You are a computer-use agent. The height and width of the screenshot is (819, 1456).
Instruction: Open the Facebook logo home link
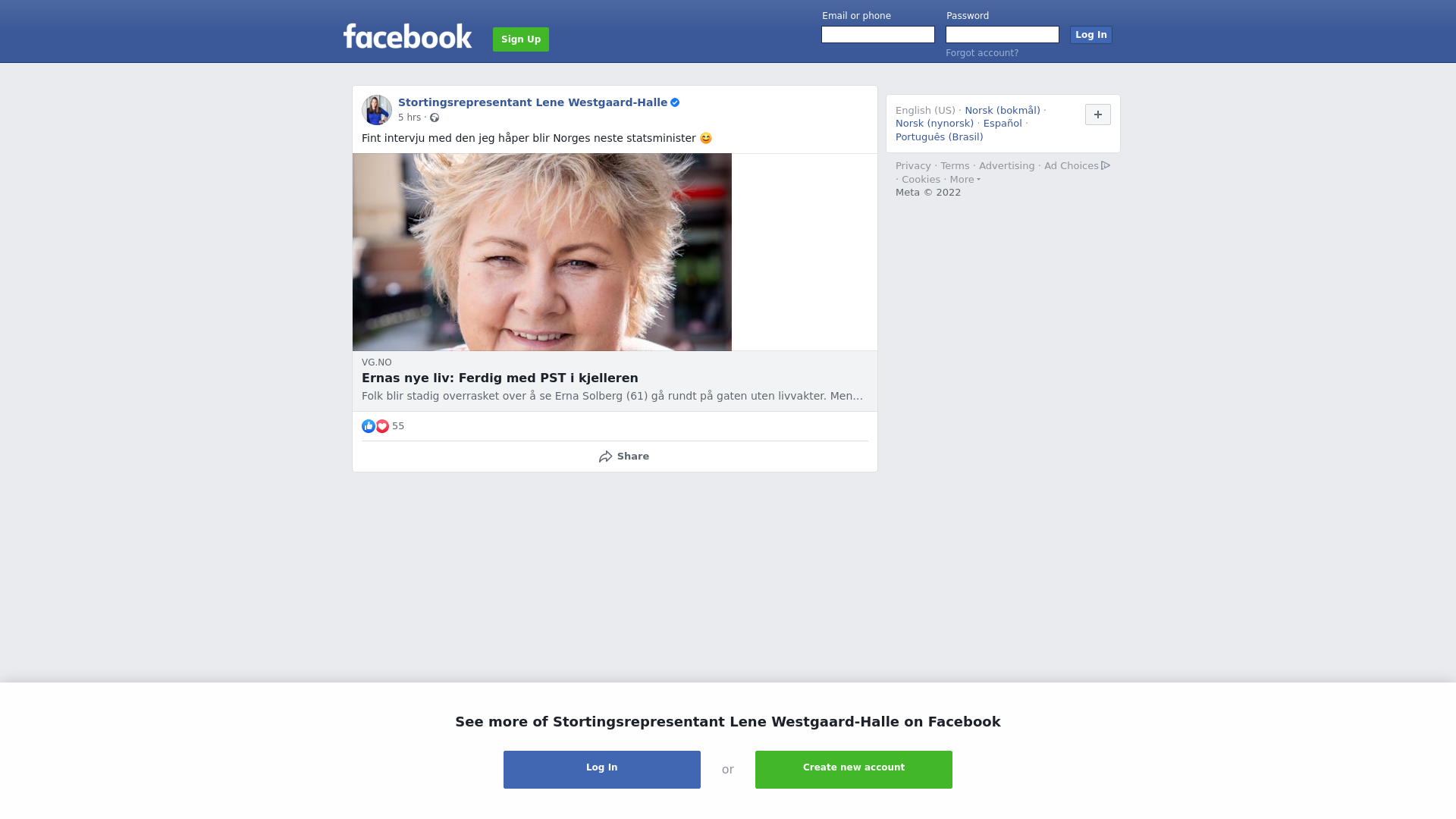click(x=408, y=36)
